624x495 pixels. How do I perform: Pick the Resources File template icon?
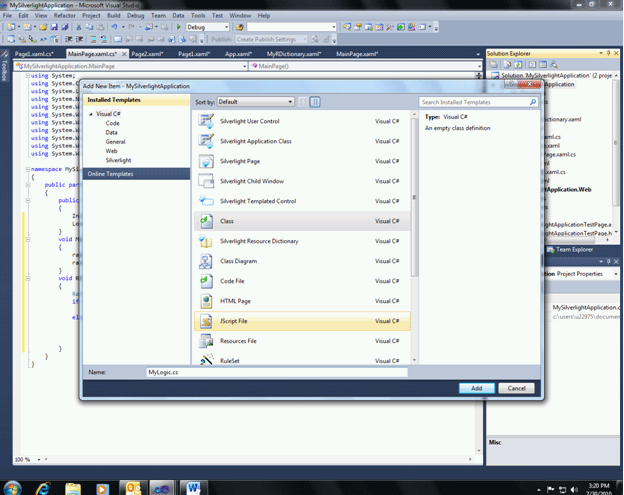(206, 341)
